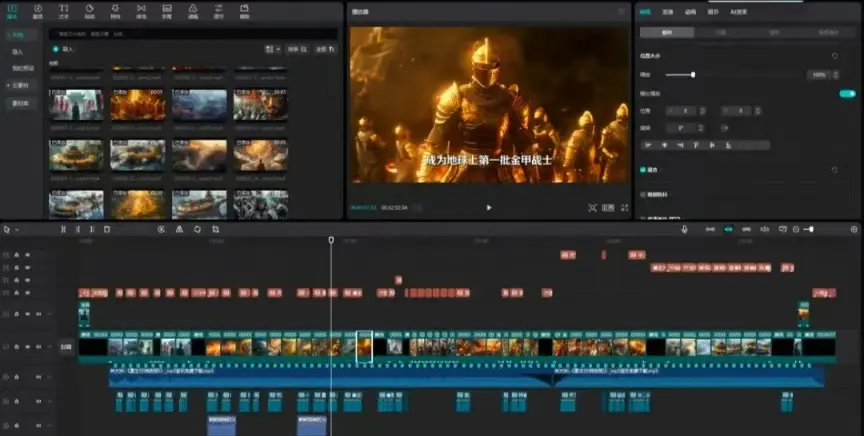Select the Basic sub-tab in properties

point(667,33)
